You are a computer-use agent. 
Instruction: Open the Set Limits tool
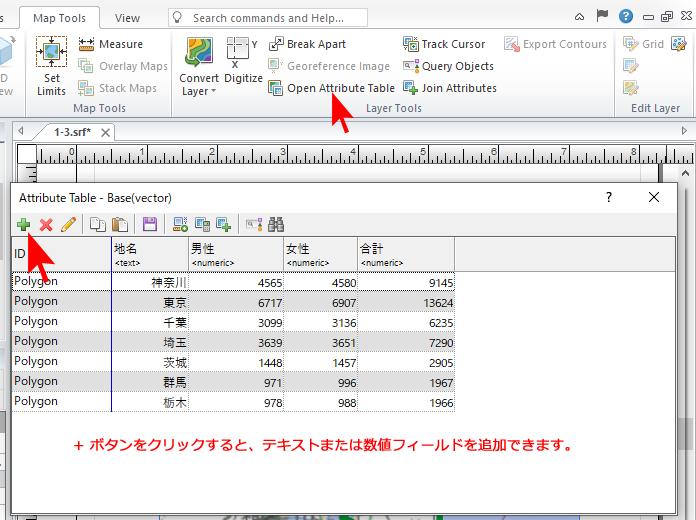52,65
